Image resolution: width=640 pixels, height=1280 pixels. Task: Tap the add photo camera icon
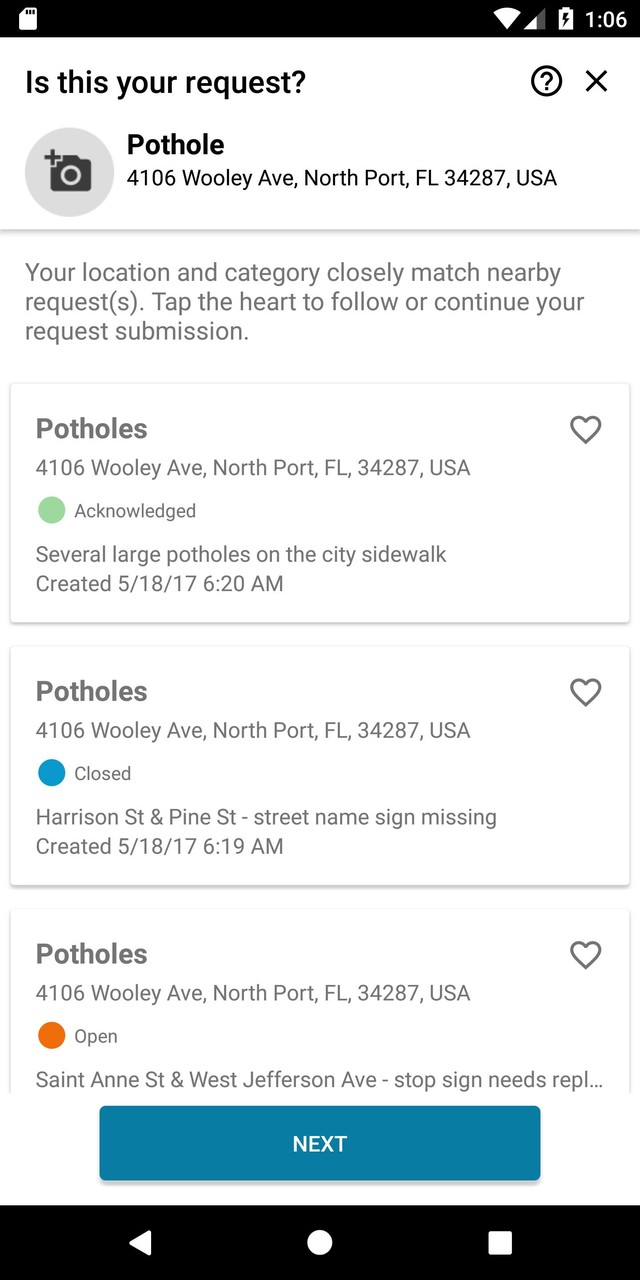[69, 172]
